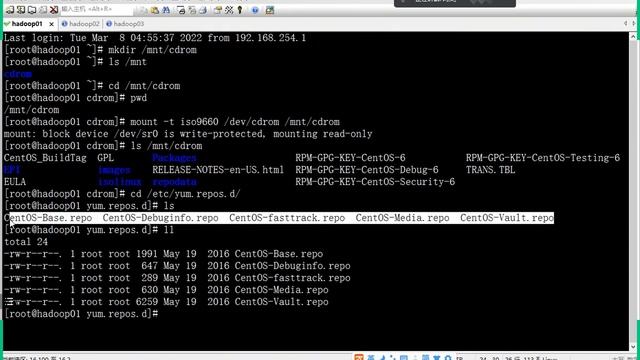Click the last printer icon in toolbar
This screenshot has width=640, height=360.
(203, 10)
